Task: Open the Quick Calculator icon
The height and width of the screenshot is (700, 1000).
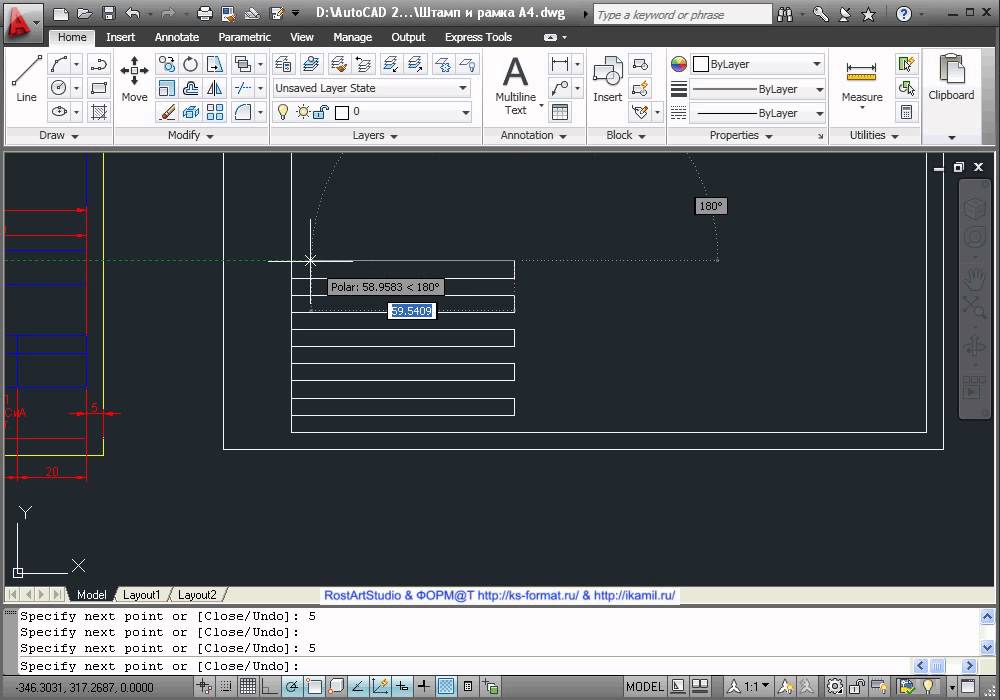Action: (906, 112)
